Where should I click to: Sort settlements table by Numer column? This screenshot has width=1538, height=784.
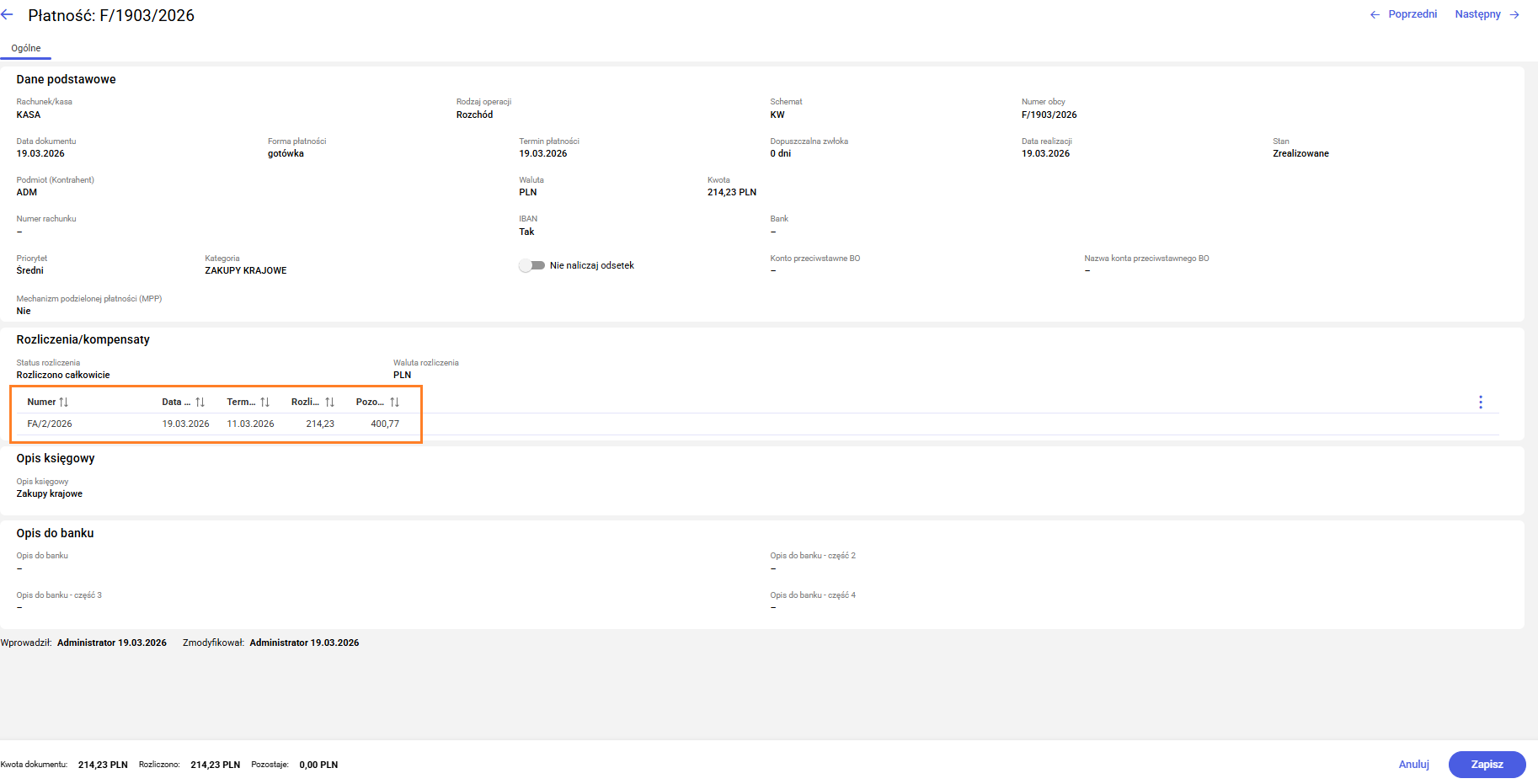[63, 403]
